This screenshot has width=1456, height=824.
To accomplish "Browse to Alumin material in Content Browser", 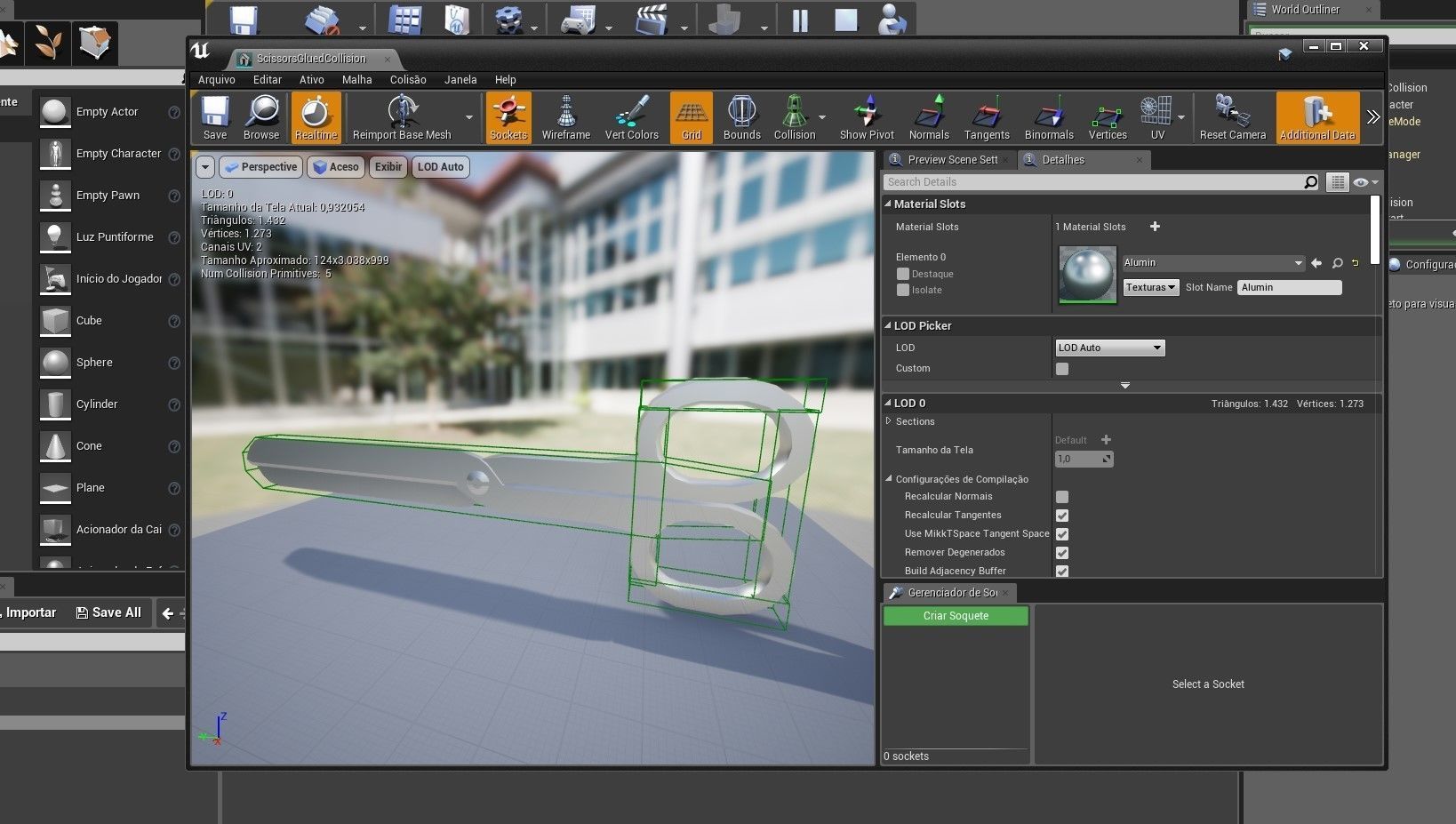I will point(1337,263).
